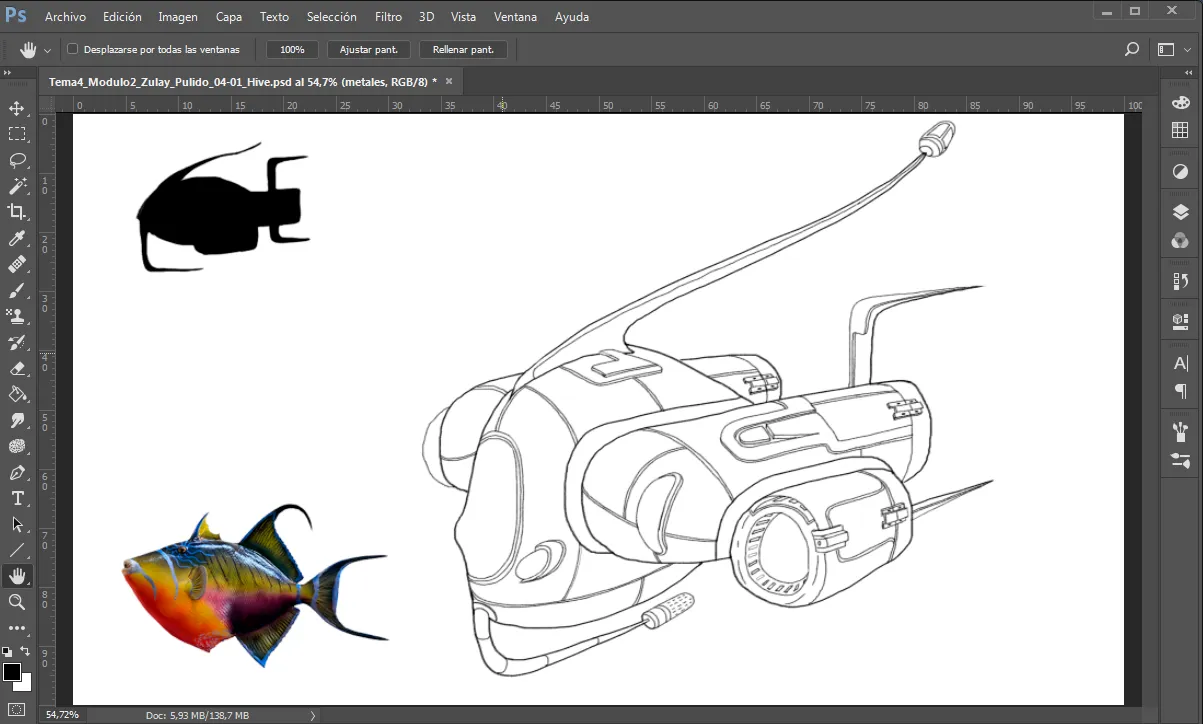The image size is (1203, 724).
Task: Open status bar info arrow
Action: coord(313,715)
